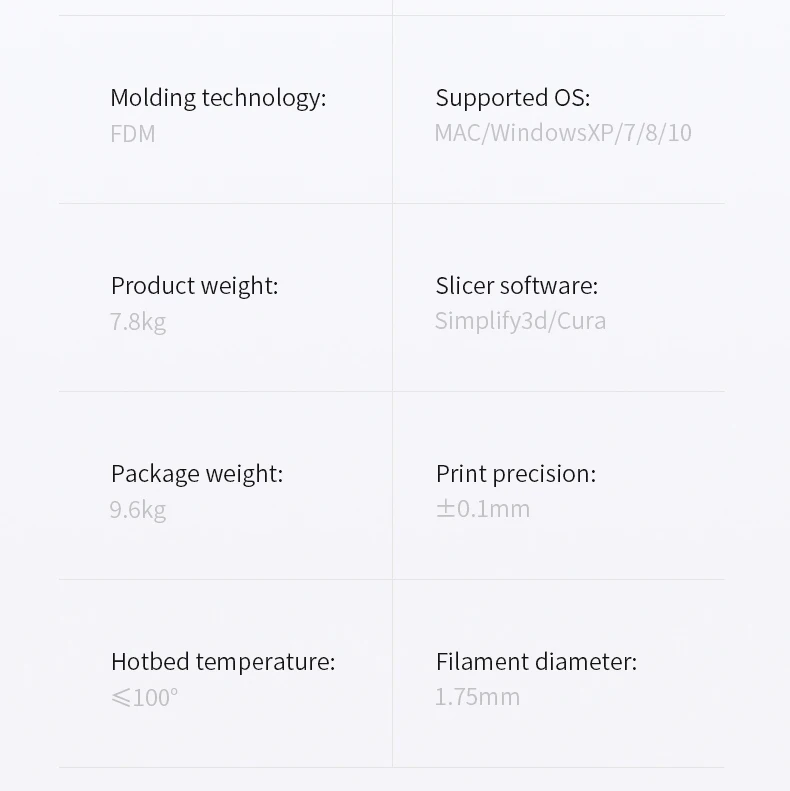Click the Hotbed temperature label
The width and height of the screenshot is (790, 791).
[223, 662]
